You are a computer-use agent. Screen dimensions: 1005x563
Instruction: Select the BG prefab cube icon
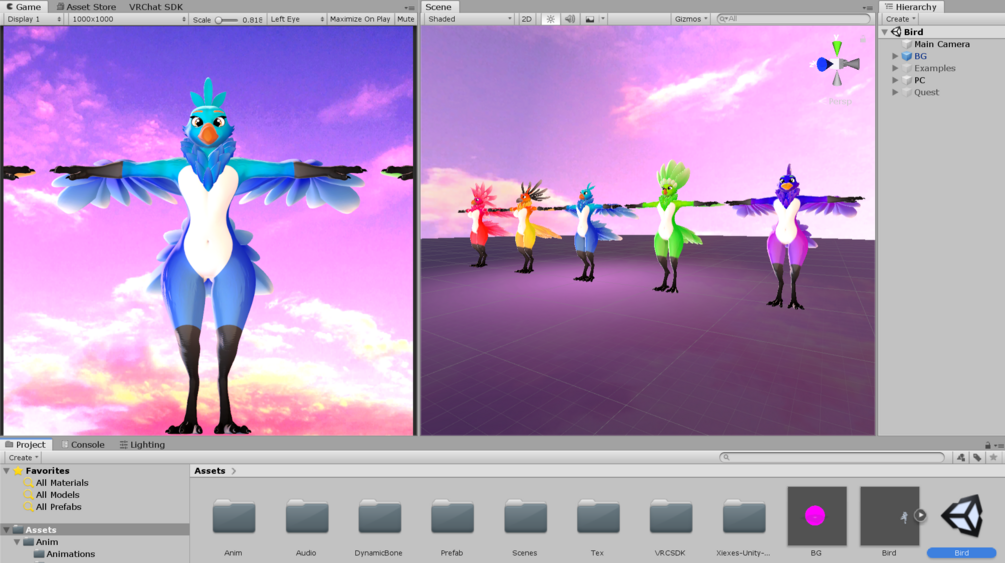906,56
